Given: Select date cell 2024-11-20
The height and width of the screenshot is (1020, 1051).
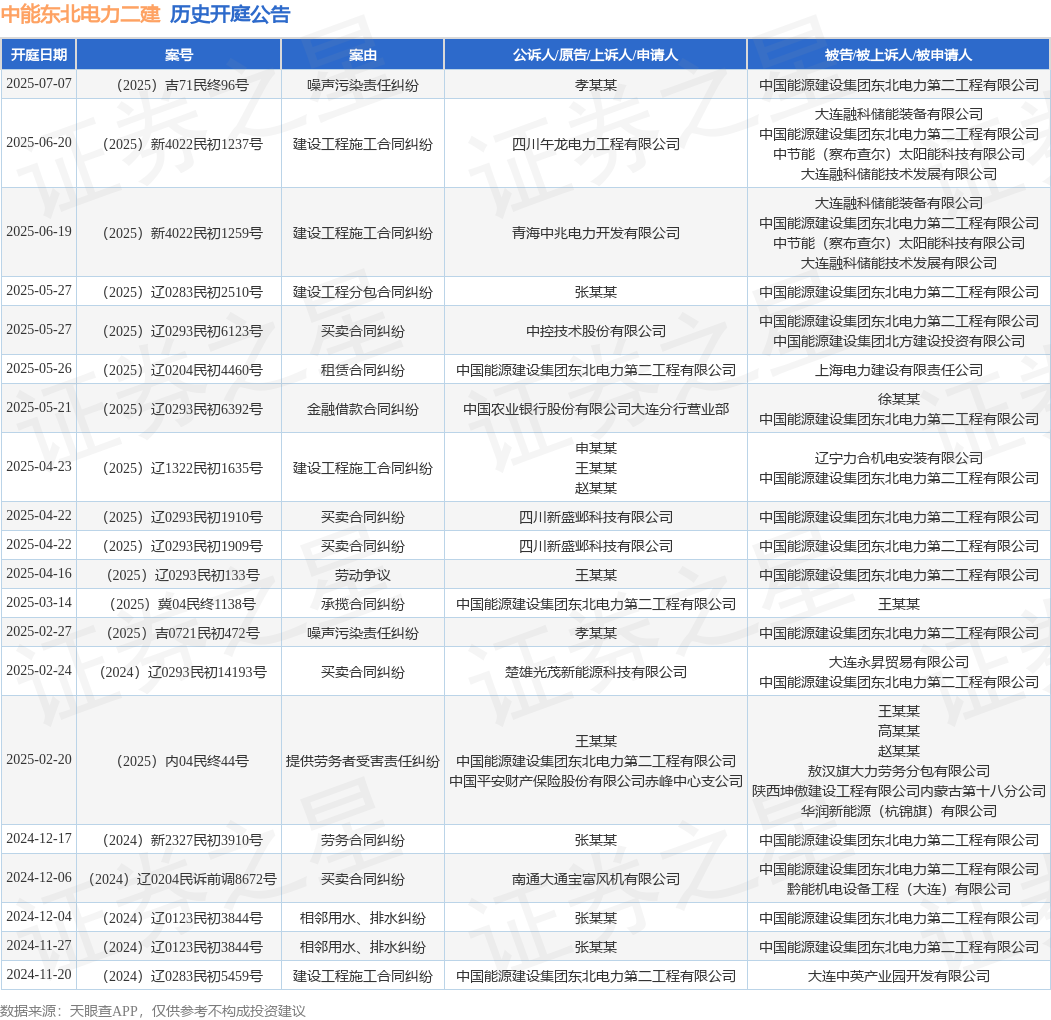Looking at the screenshot, I should [x=39, y=974].
